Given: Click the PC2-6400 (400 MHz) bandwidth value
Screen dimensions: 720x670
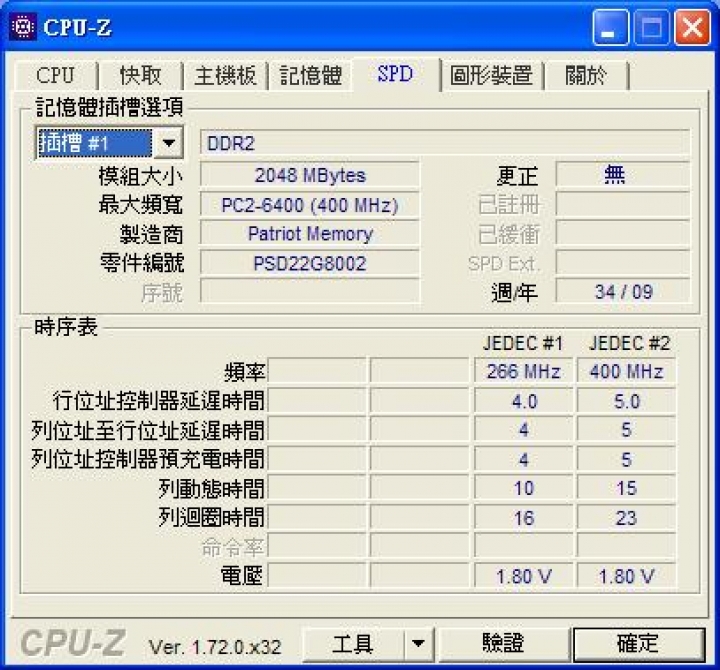Looking at the screenshot, I should coord(310,205).
